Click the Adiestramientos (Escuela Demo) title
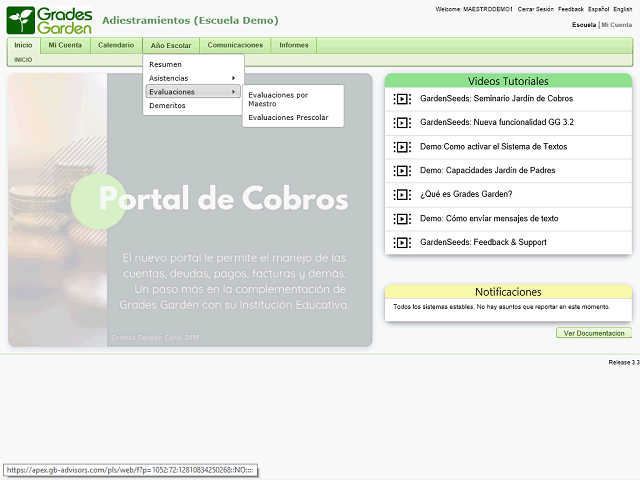Viewport: 640px width, 480px height. [x=190, y=20]
